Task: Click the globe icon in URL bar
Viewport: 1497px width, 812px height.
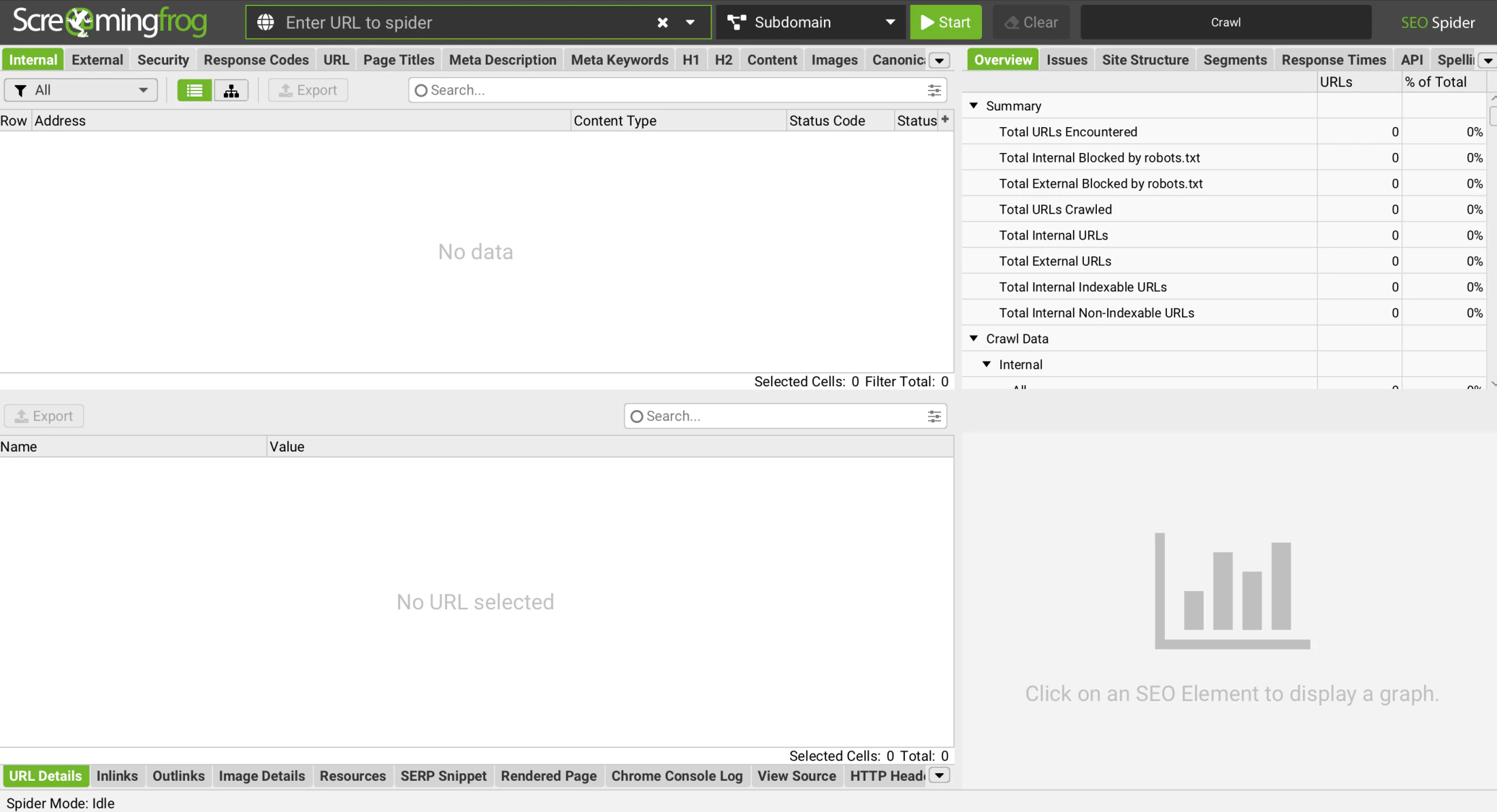Action: tap(265, 22)
